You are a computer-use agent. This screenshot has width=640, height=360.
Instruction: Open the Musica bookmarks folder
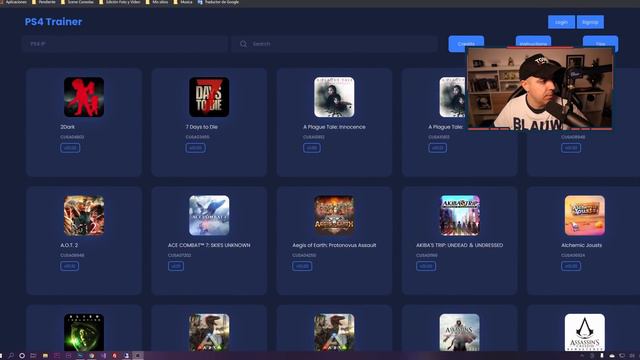183,2
